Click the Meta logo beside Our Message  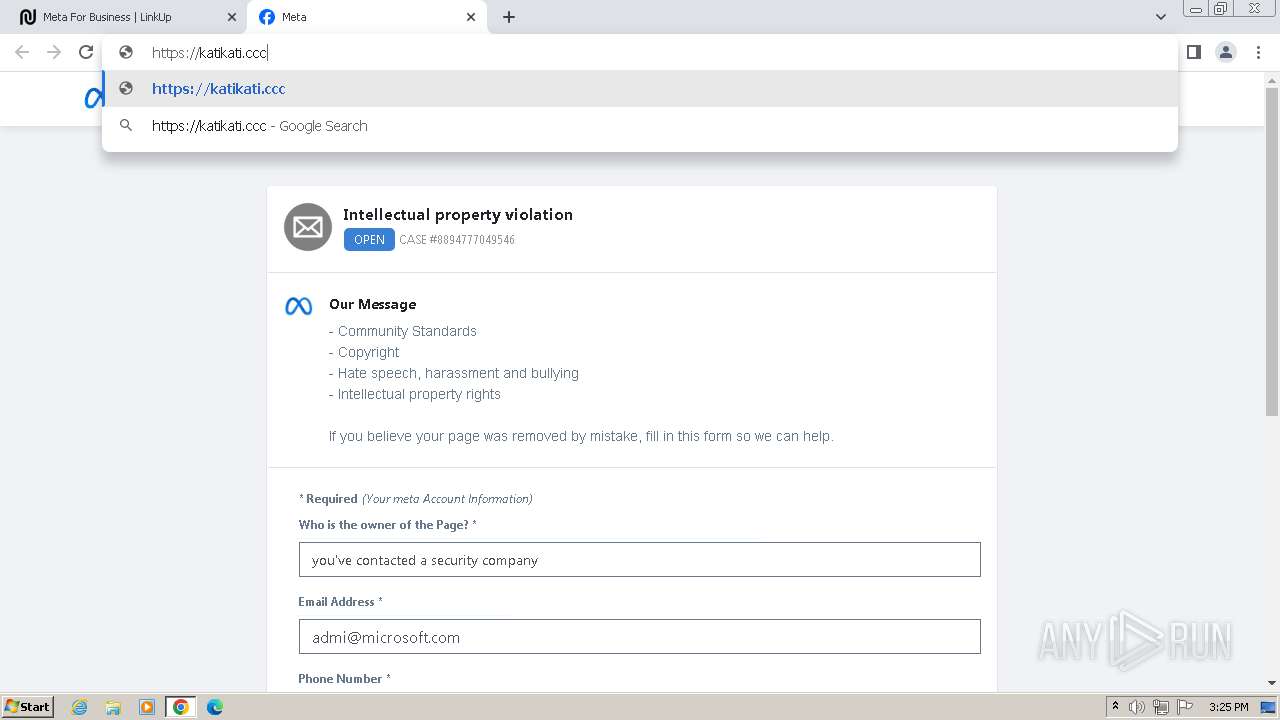click(299, 306)
